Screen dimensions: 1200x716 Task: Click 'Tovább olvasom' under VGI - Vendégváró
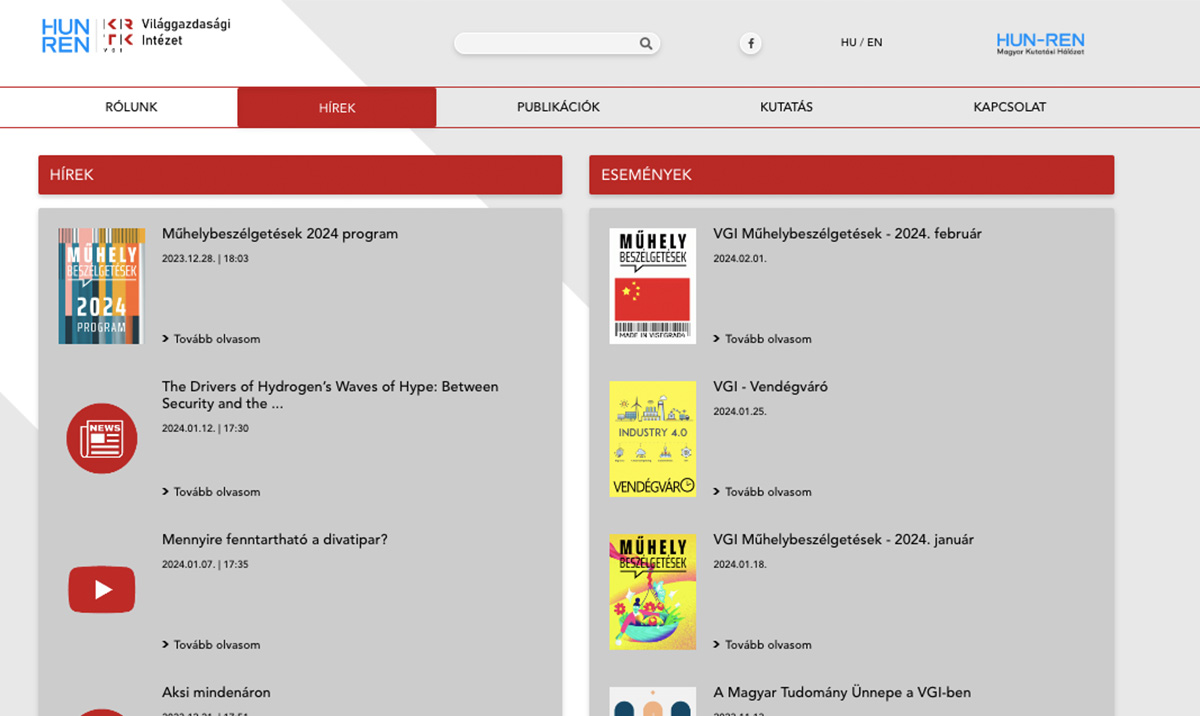click(767, 492)
